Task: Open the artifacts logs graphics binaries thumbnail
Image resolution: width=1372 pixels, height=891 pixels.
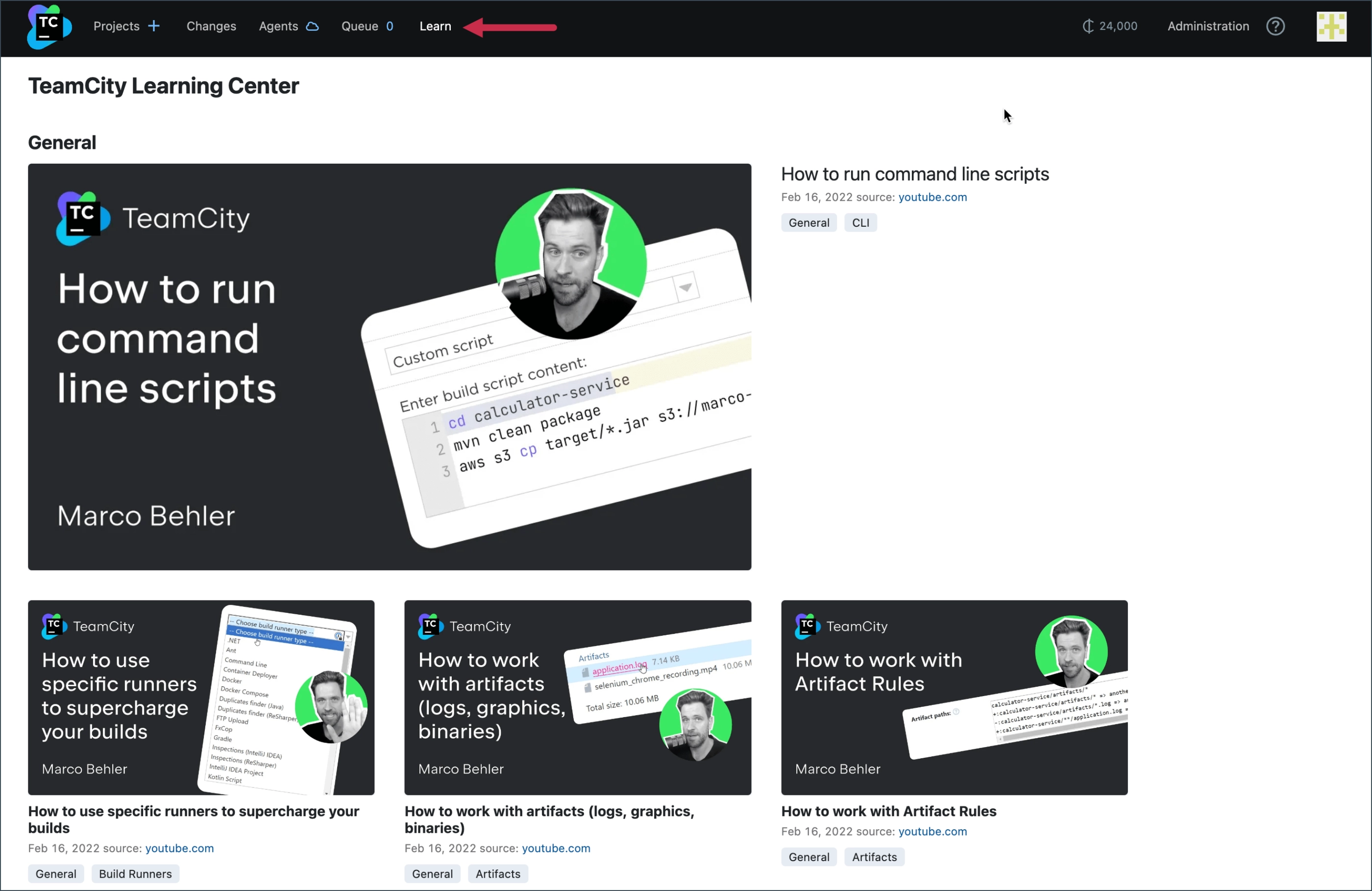Action: tap(578, 698)
